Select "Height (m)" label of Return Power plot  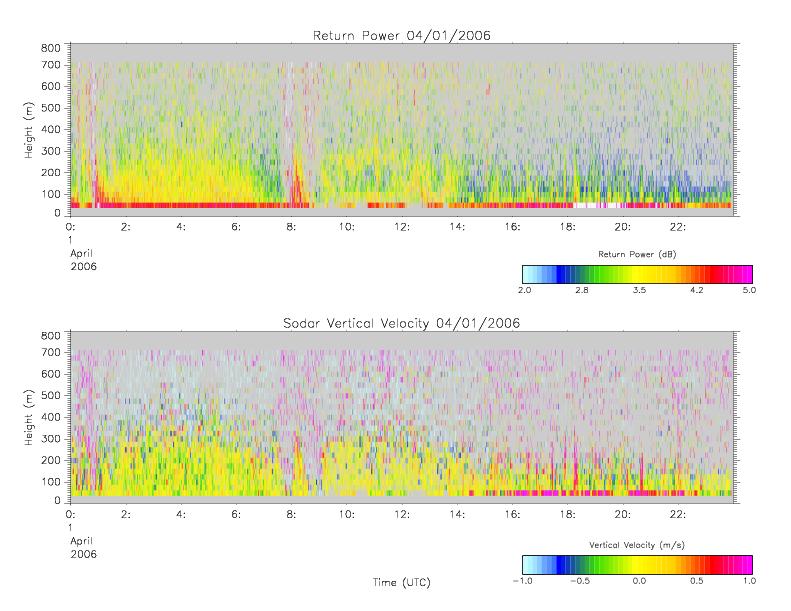28,130
